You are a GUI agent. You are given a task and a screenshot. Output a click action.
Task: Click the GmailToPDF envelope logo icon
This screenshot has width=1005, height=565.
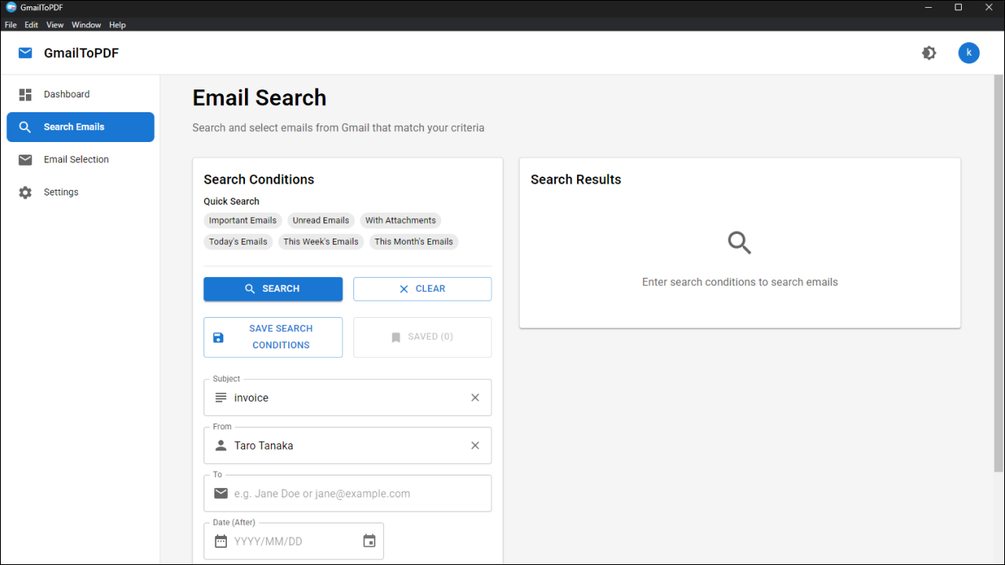[25, 53]
